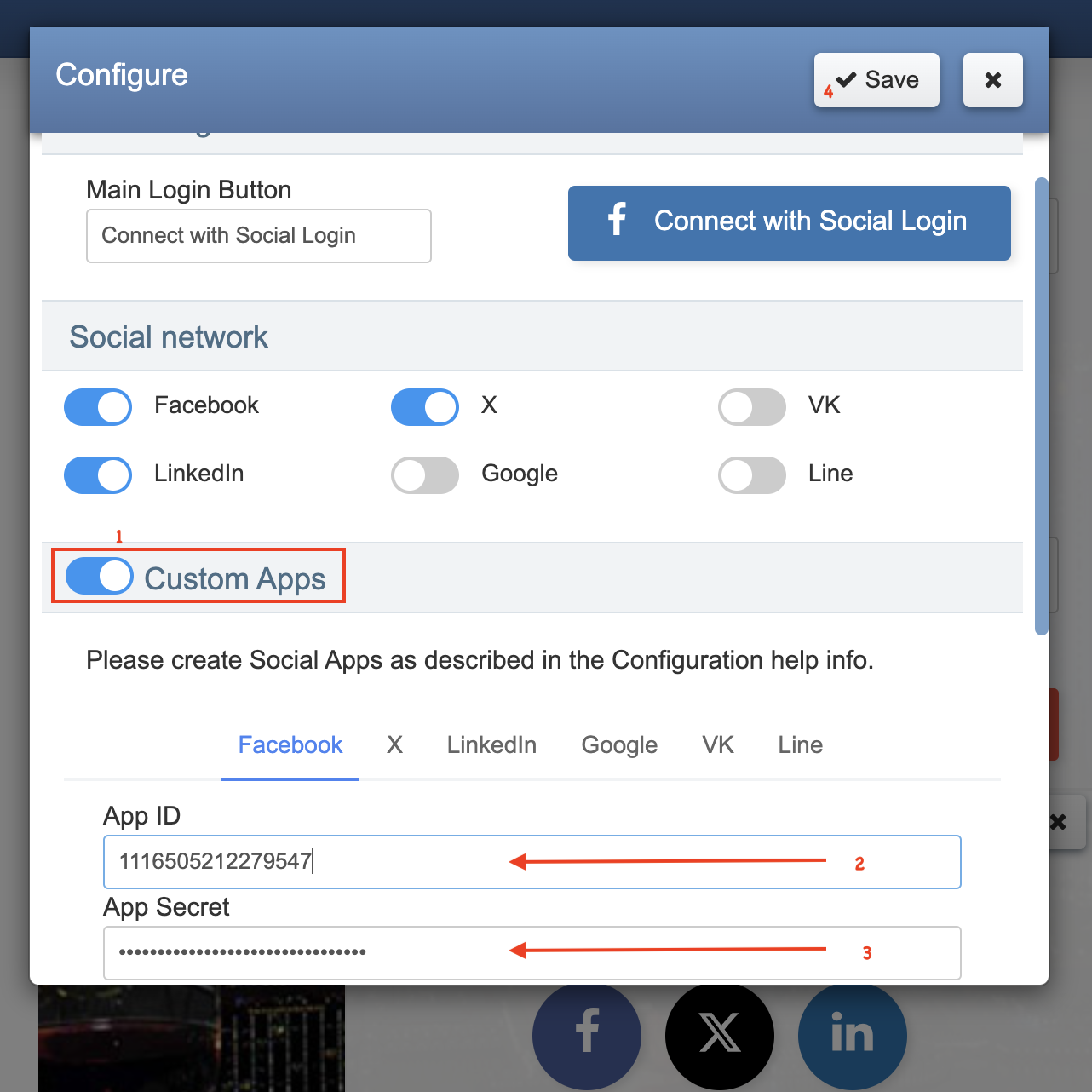
Task: Select the Facebook custom app tab
Action: (290, 745)
